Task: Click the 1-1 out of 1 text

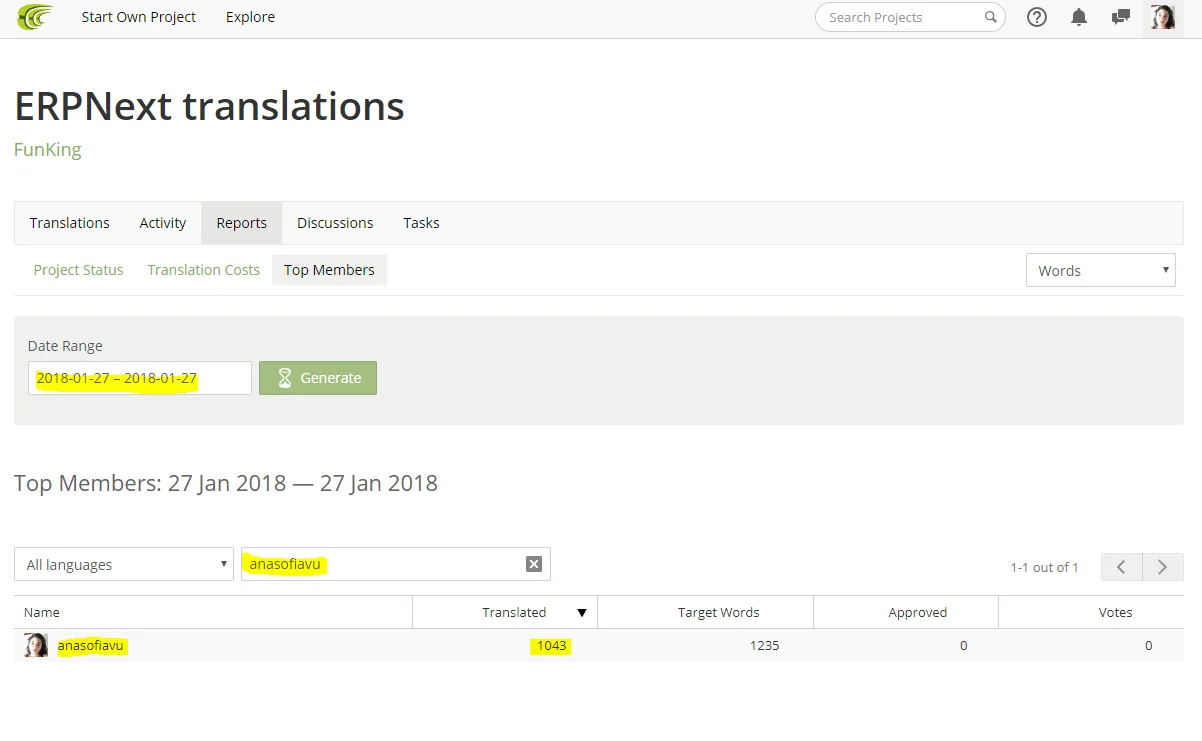Action: (1044, 567)
